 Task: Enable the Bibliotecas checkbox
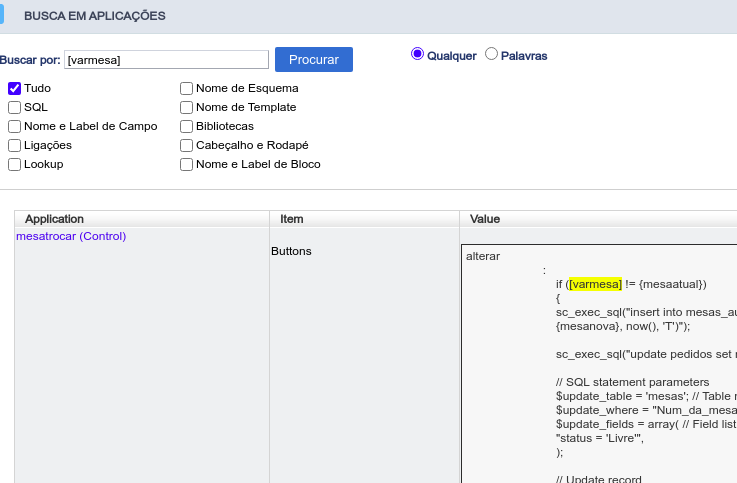187,126
